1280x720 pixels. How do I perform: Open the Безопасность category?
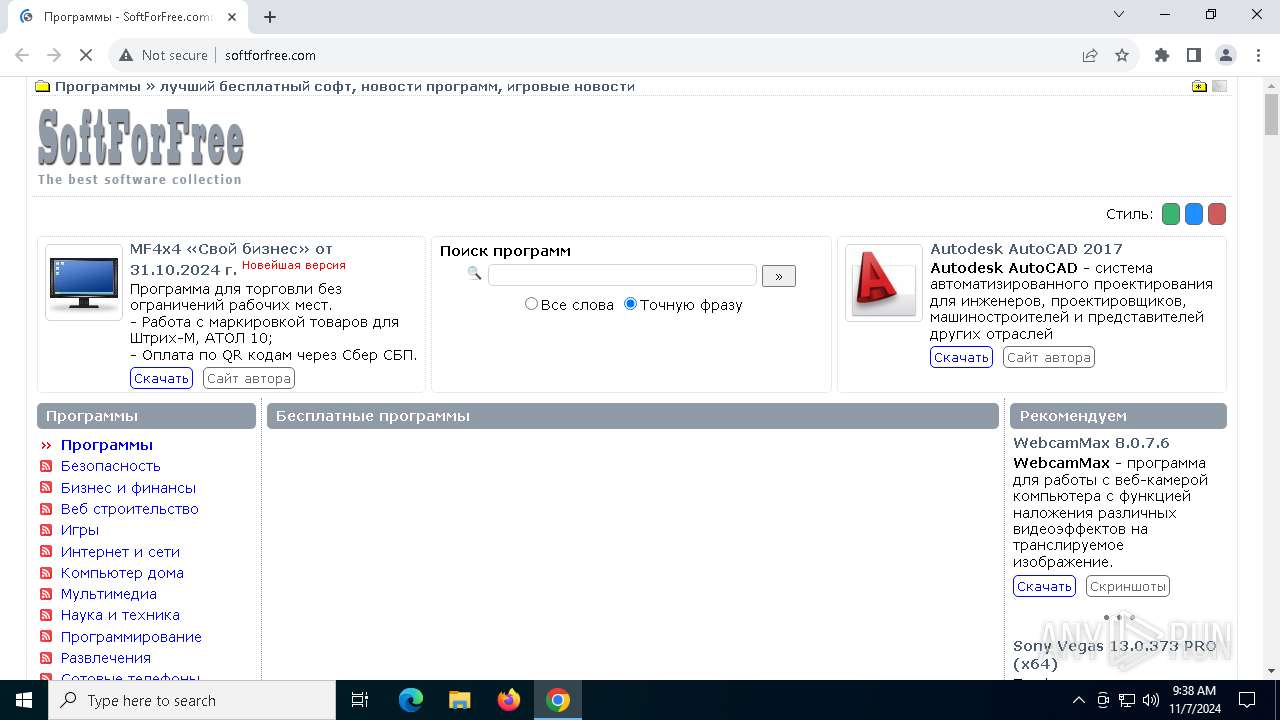tap(110, 466)
